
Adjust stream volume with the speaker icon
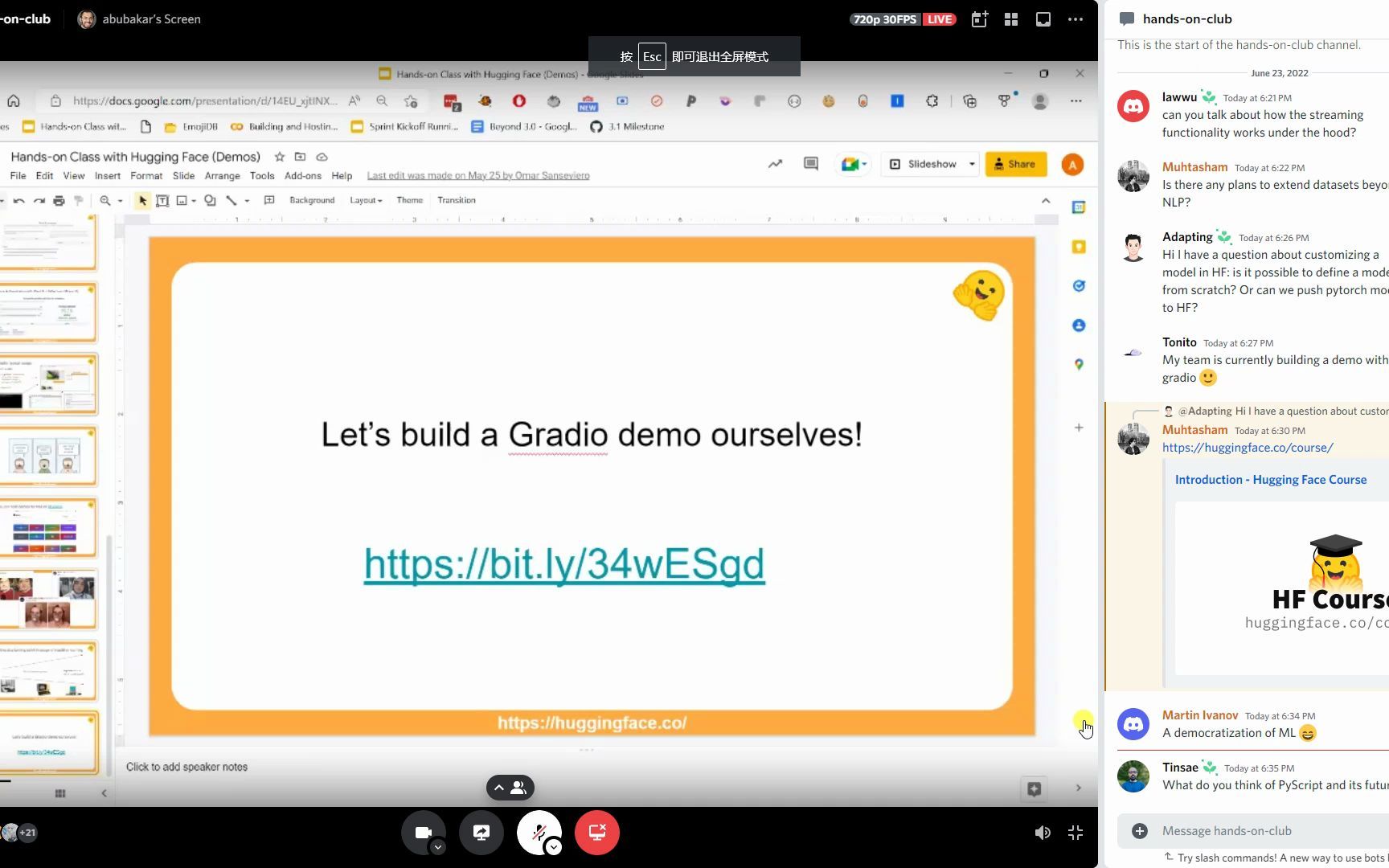click(x=1043, y=833)
